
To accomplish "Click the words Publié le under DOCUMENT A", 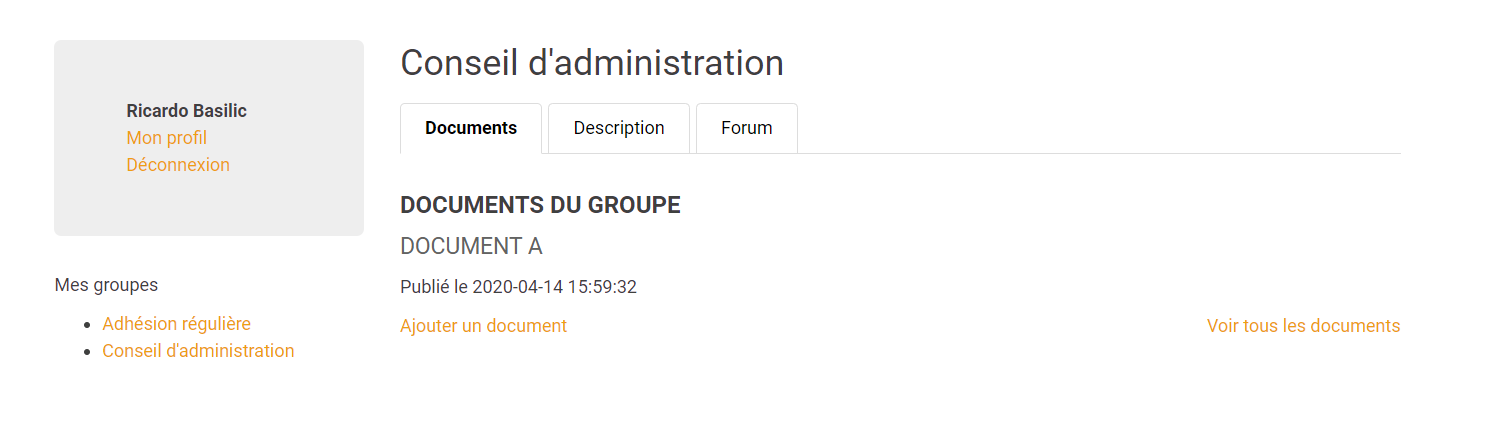I will click(x=433, y=288).
